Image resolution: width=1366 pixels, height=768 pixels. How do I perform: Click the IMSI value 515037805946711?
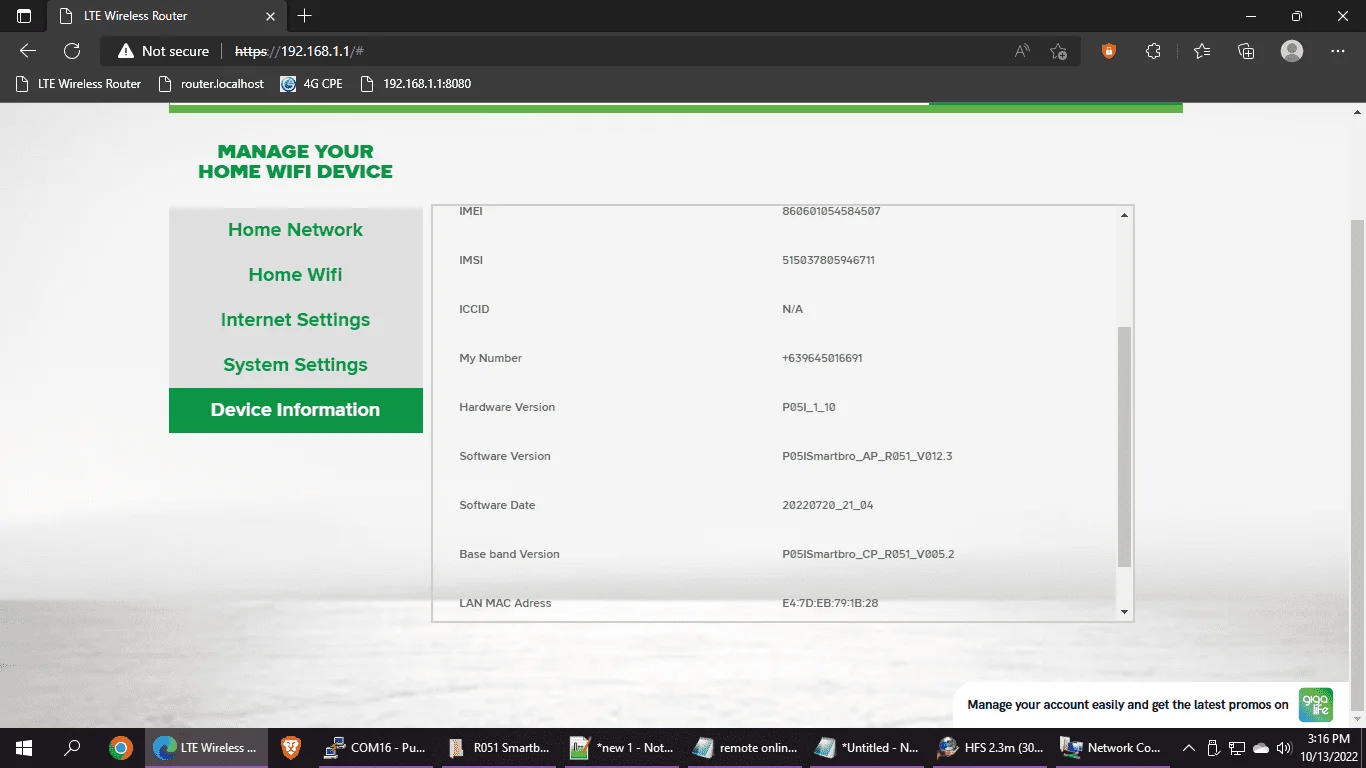828,260
